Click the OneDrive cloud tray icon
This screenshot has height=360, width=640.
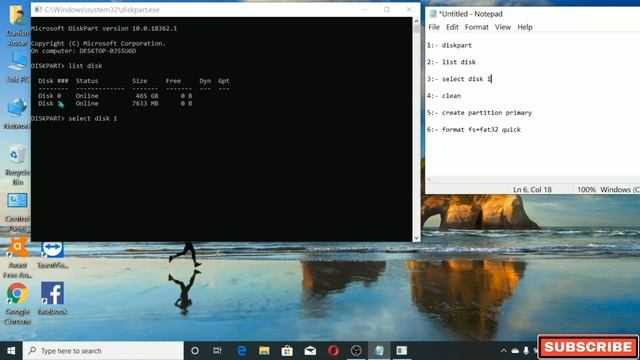click(515, 351)
